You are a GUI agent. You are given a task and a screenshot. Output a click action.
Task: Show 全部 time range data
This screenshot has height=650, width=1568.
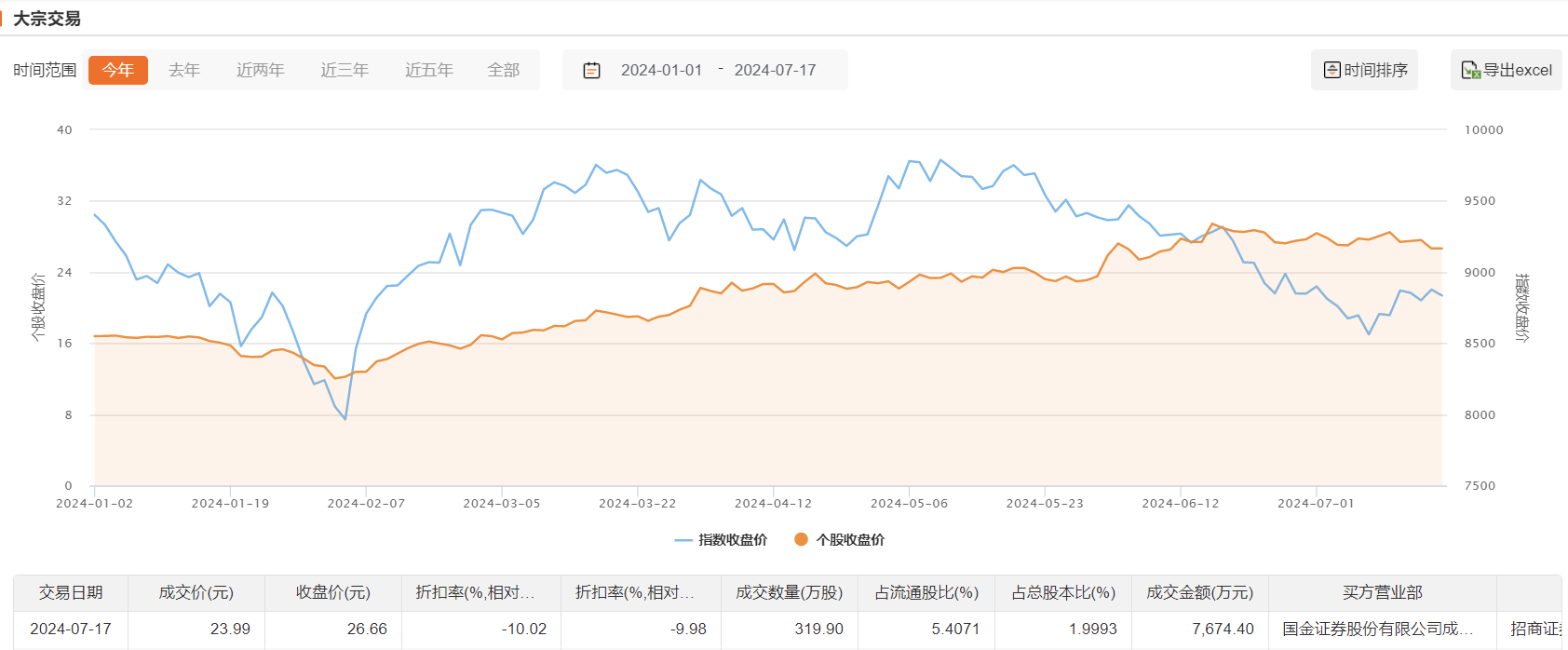504,70
